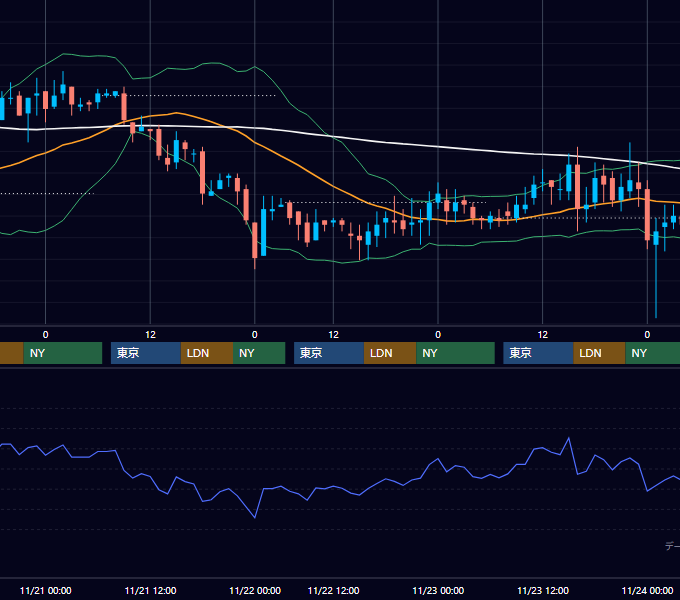Select the orange moving average line
680x600 pixels.
click(299, 165)
